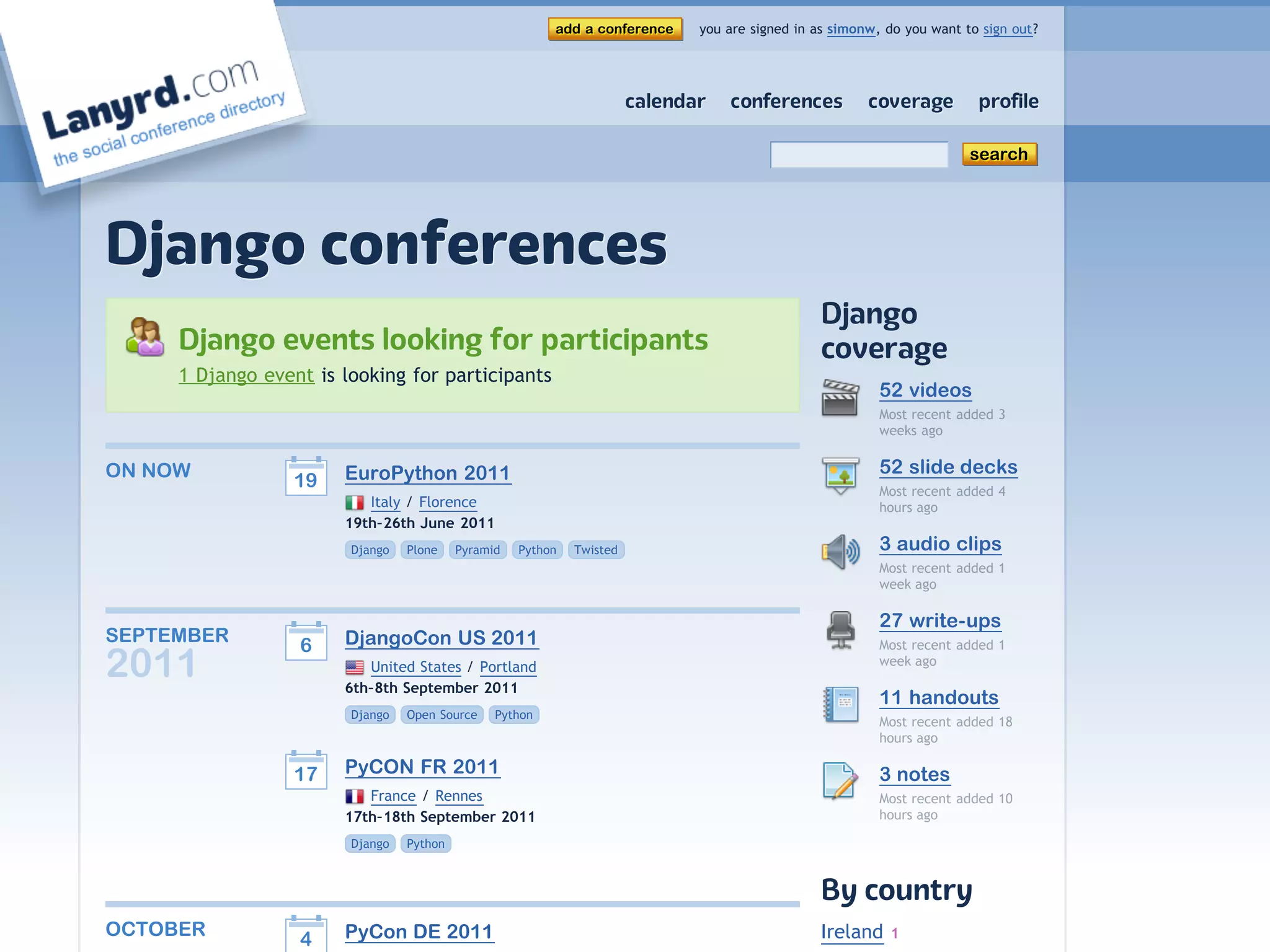Image resolution: width=1270 pixels, height=952 pixels.
Task: Follow the United States country link
Action: point(416,667)
